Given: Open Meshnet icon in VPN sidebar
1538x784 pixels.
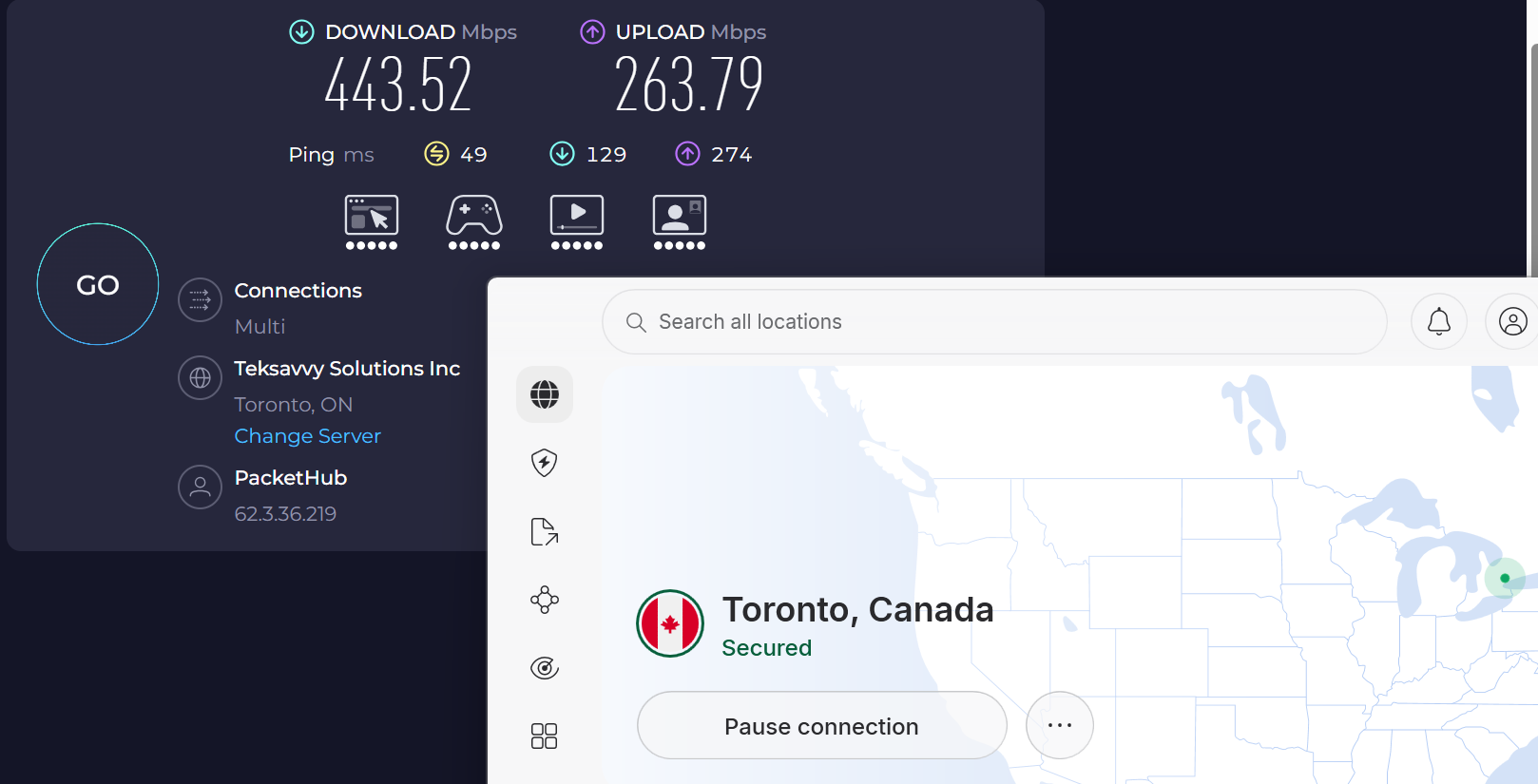Looking at the screenshot, I should pos(545,600).
